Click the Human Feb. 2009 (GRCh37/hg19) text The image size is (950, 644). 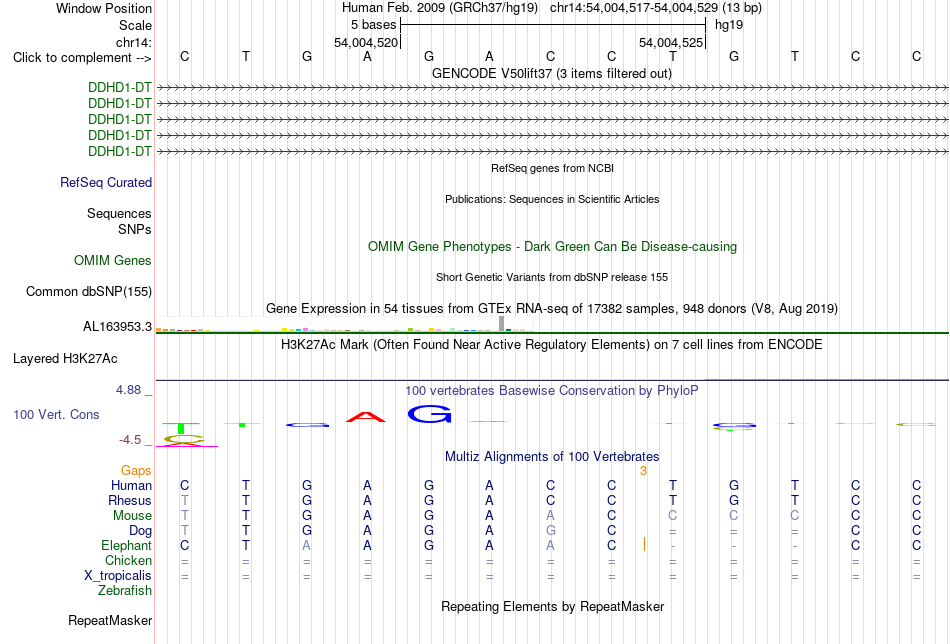440,8
